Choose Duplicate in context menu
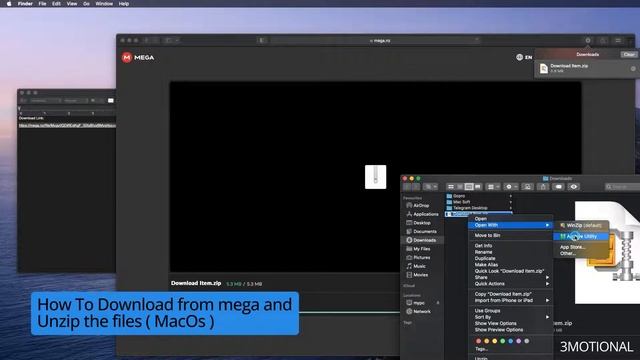Viewport: 640px width, 360px height. pyautogui.click(x=510, y=258)
